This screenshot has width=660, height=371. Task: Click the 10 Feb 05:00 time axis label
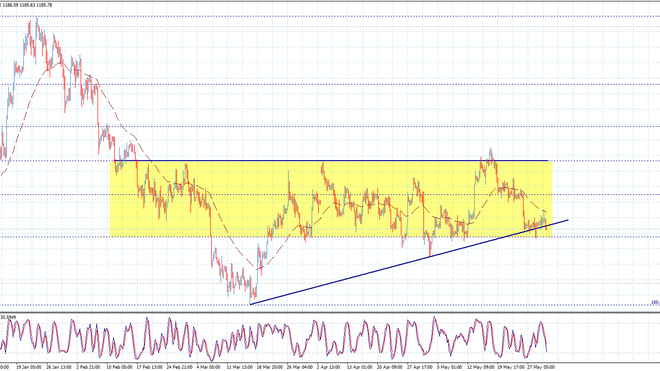[119, 367]
